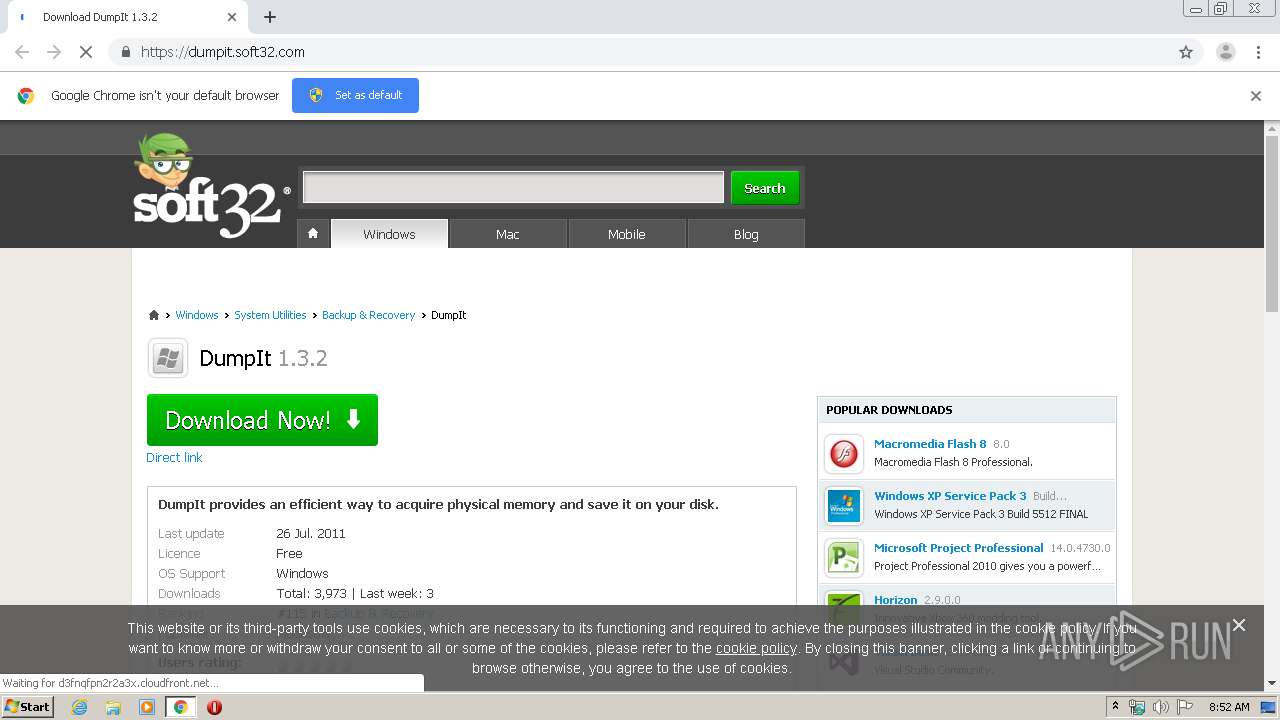This screenshot has width=1280, height=720.
Task: Click the Download Now! button
Action: tap(262, 420)
